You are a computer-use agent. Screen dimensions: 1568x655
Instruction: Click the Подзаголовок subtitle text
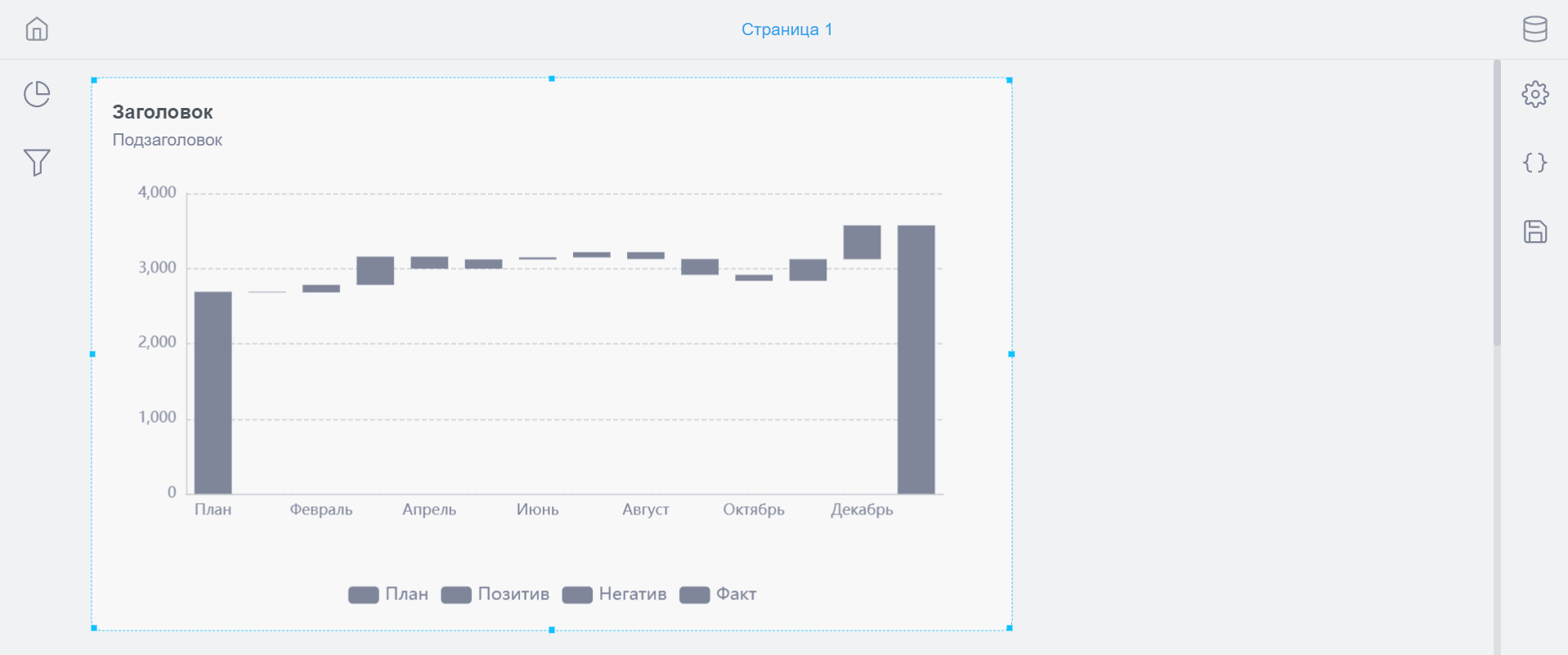coord(168,140)
